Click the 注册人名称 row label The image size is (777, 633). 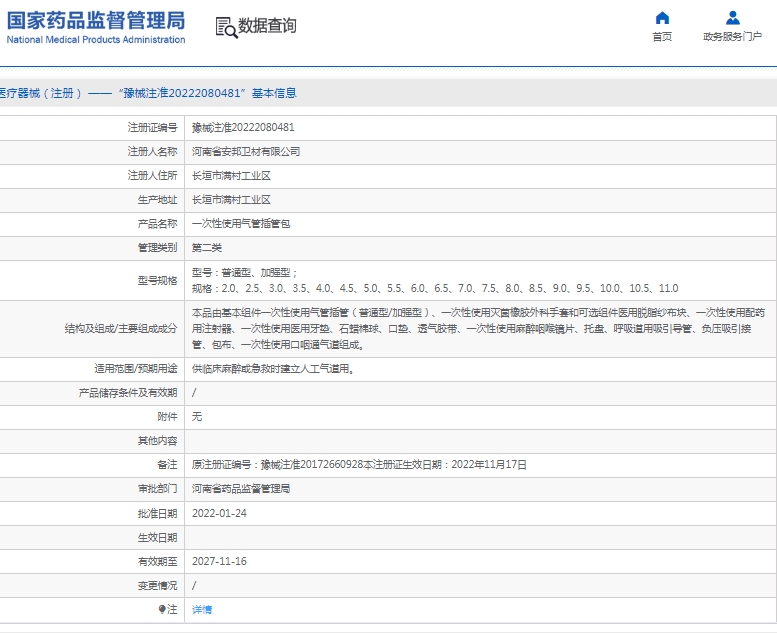coord(152,152)
